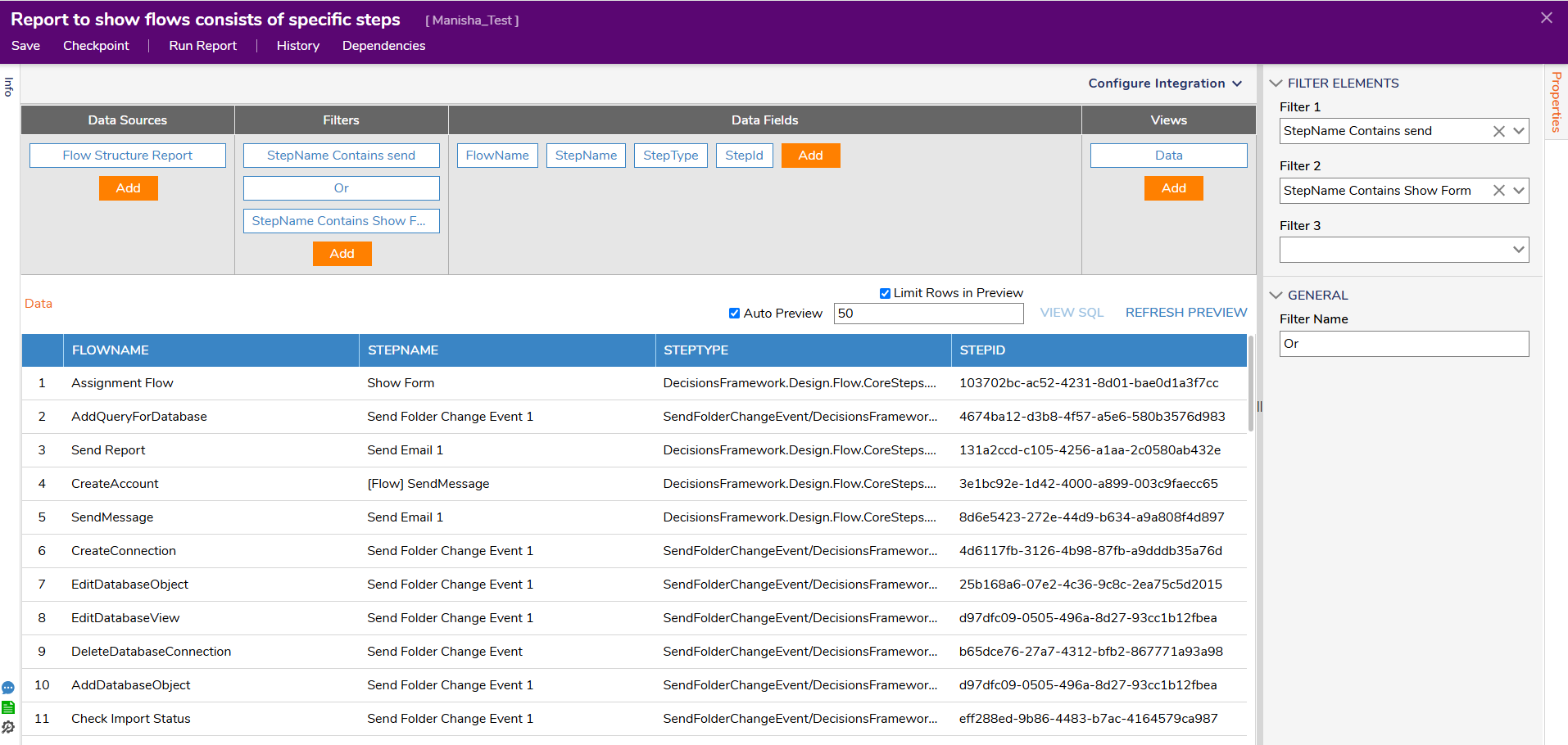Click the panel splitter handle
Image resolution: width=1568 pixels, height=745 pixels.
1259,406
